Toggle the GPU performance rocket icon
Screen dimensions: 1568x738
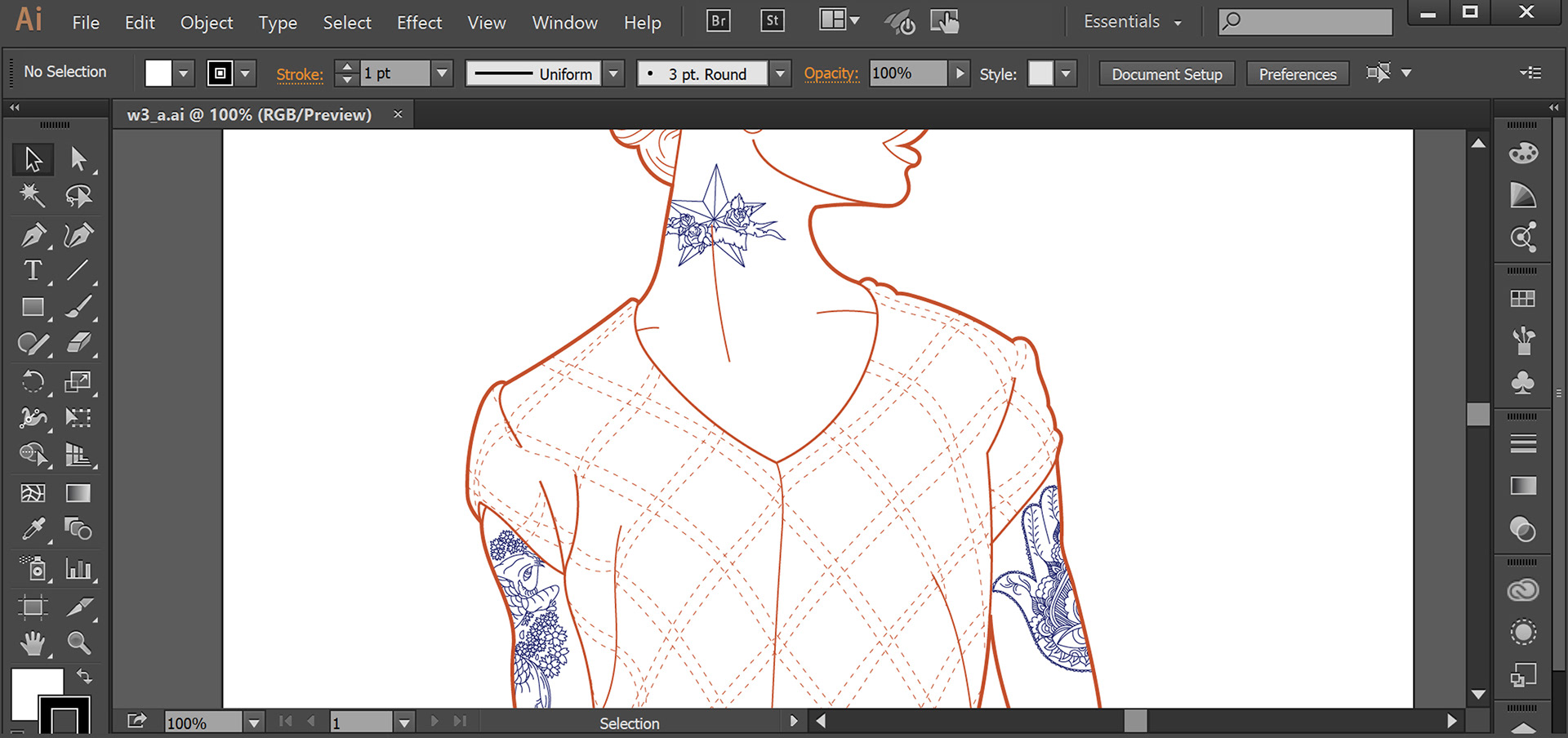pyautogui.click(x=900, y=22)
